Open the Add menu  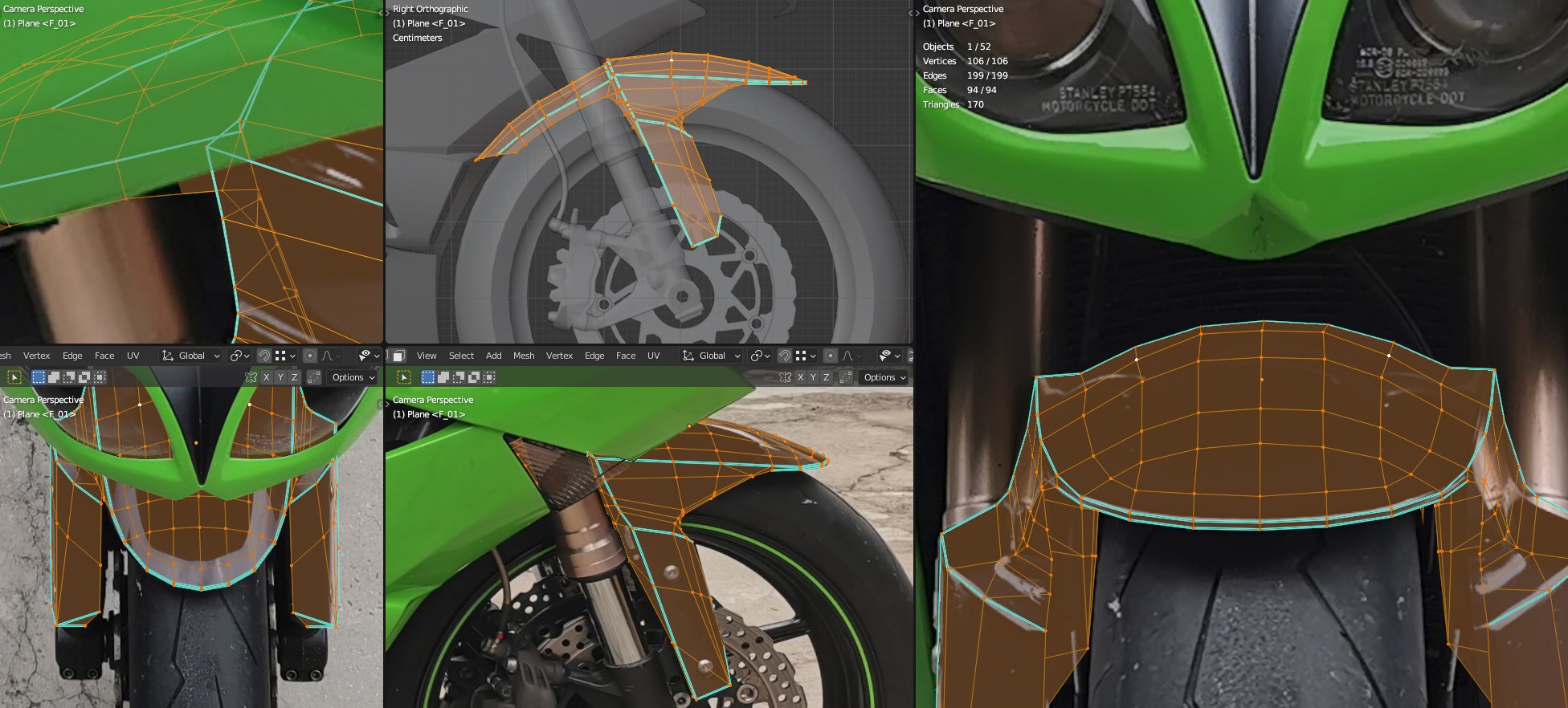click(x=493, y=356)
